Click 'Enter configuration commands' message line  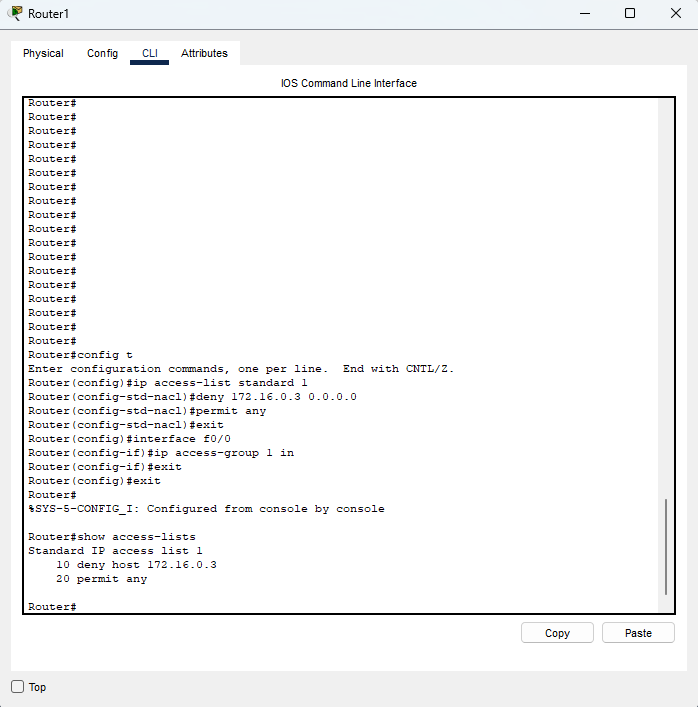[x=241, y=369]
